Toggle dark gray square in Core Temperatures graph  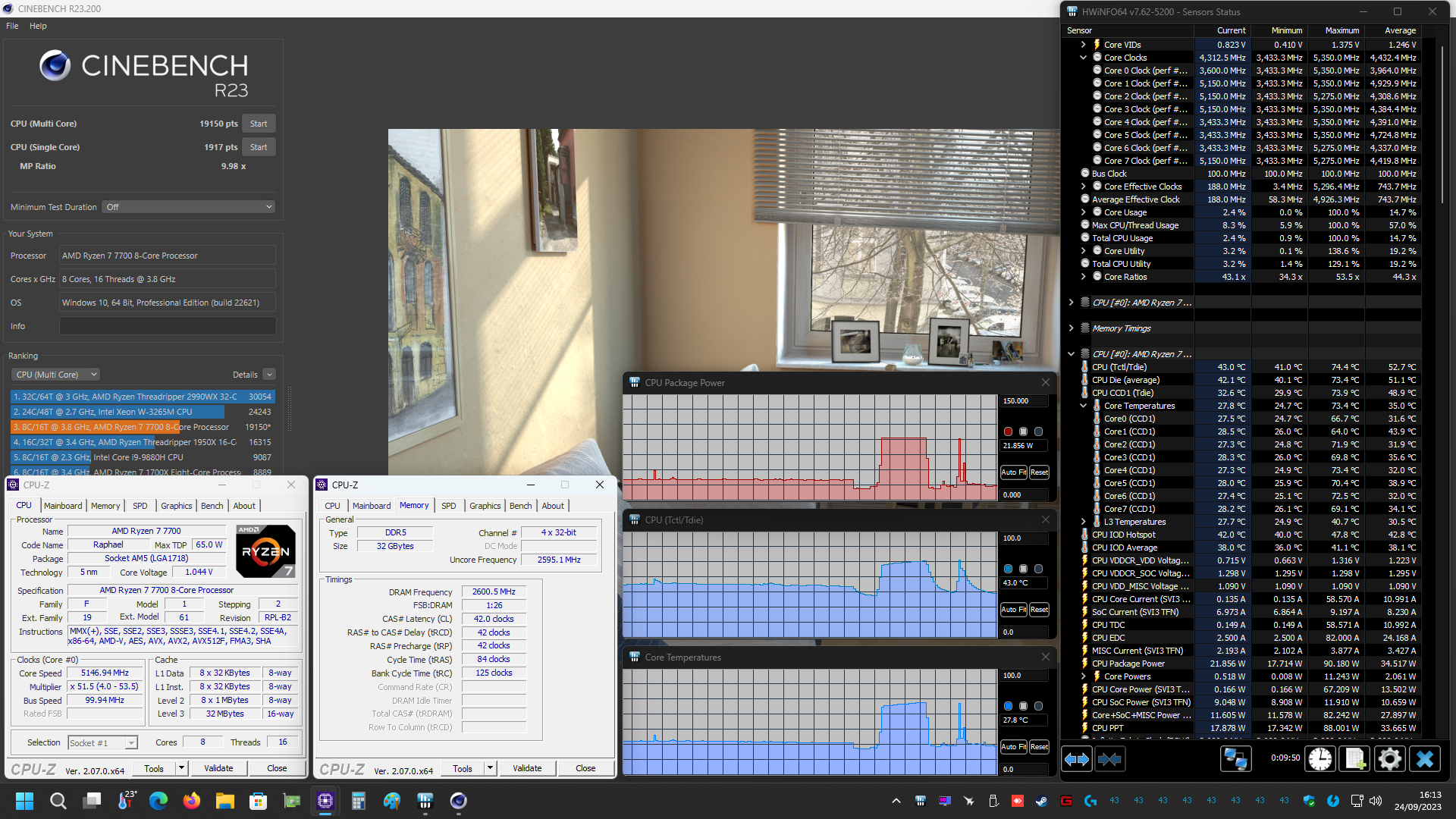(1039, 707)
